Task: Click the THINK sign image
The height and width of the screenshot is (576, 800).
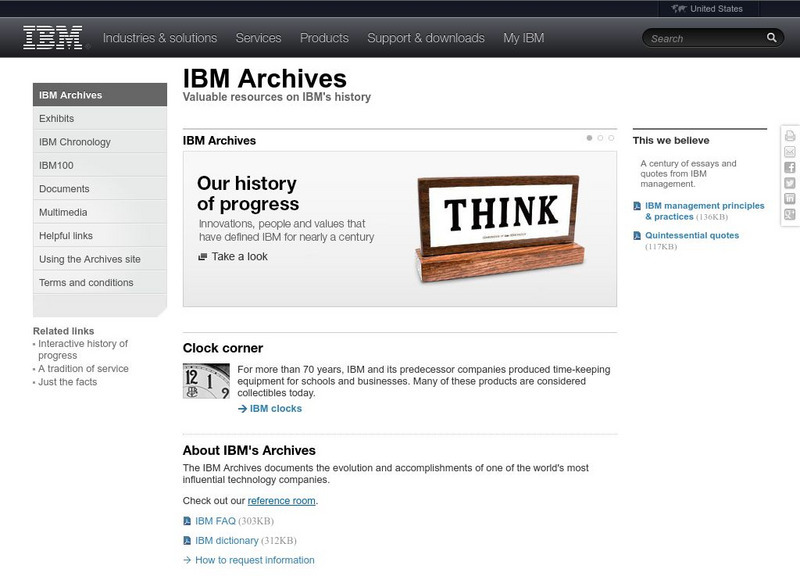Action: coord(500,229)
